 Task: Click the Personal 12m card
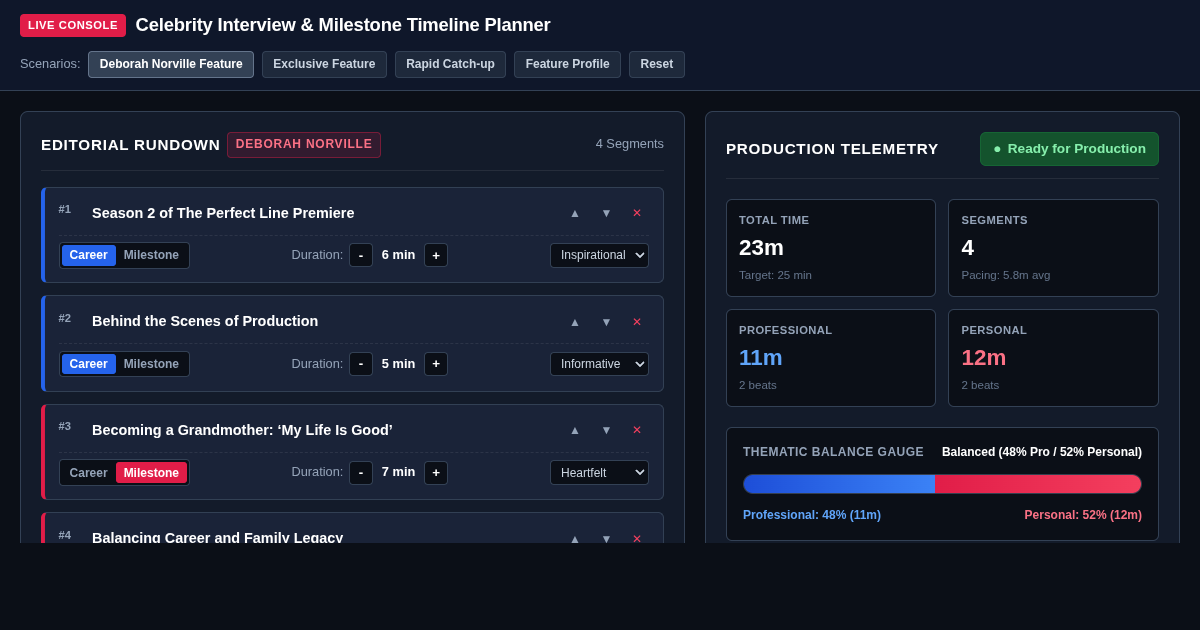(x=1053, y=358)
